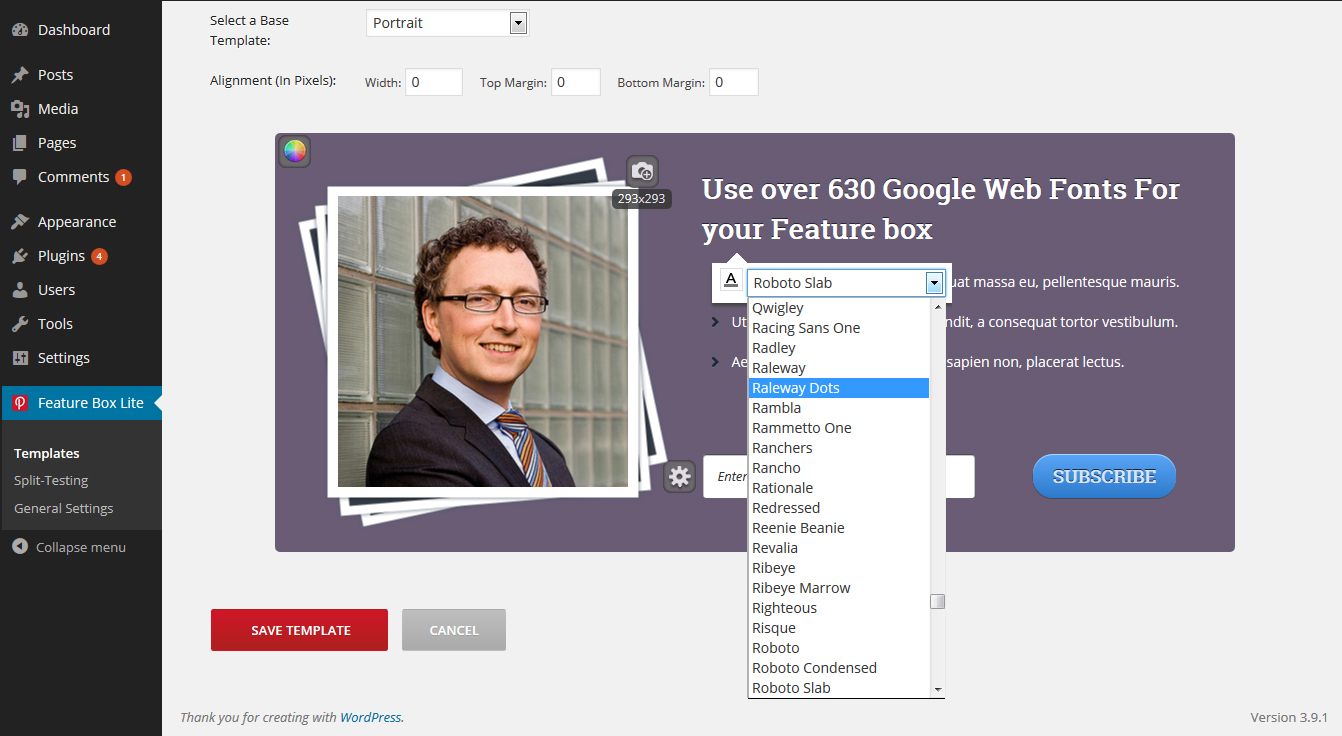Viewport: 1342px width, 736px height.
Task: Pick Rambla from the font list
Action: [839, 408]
